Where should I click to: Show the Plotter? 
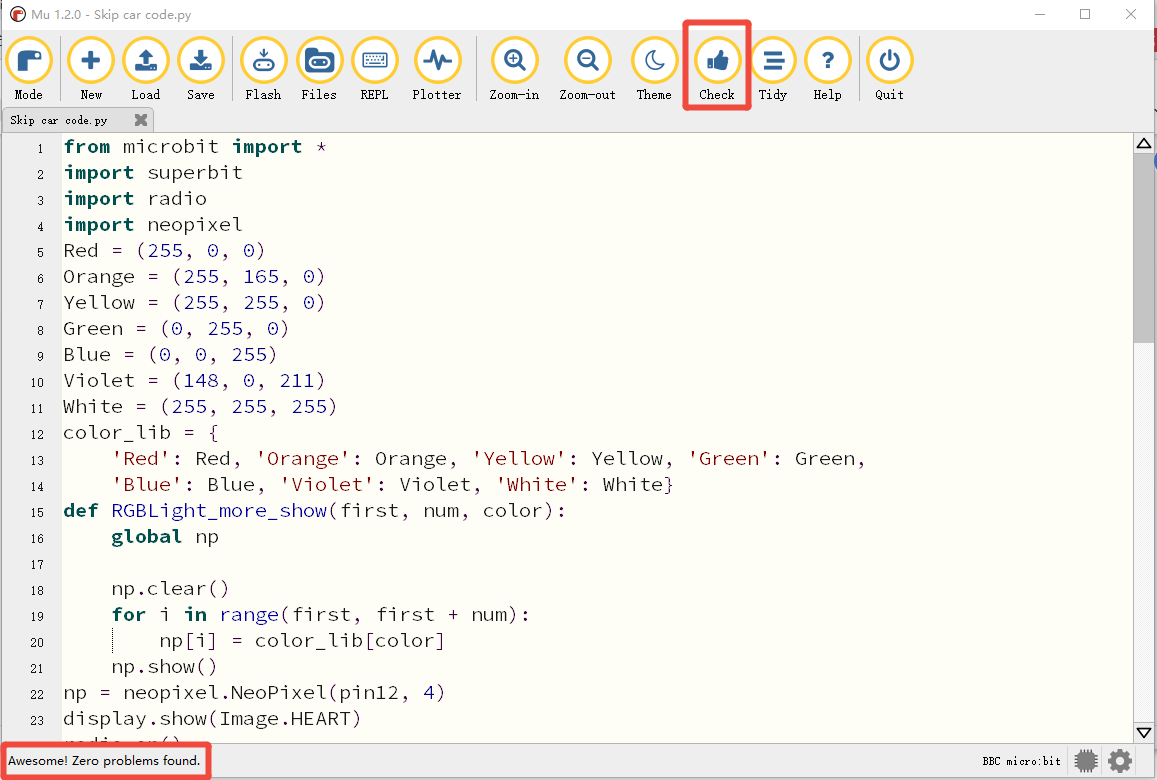(x=437, y=69)
